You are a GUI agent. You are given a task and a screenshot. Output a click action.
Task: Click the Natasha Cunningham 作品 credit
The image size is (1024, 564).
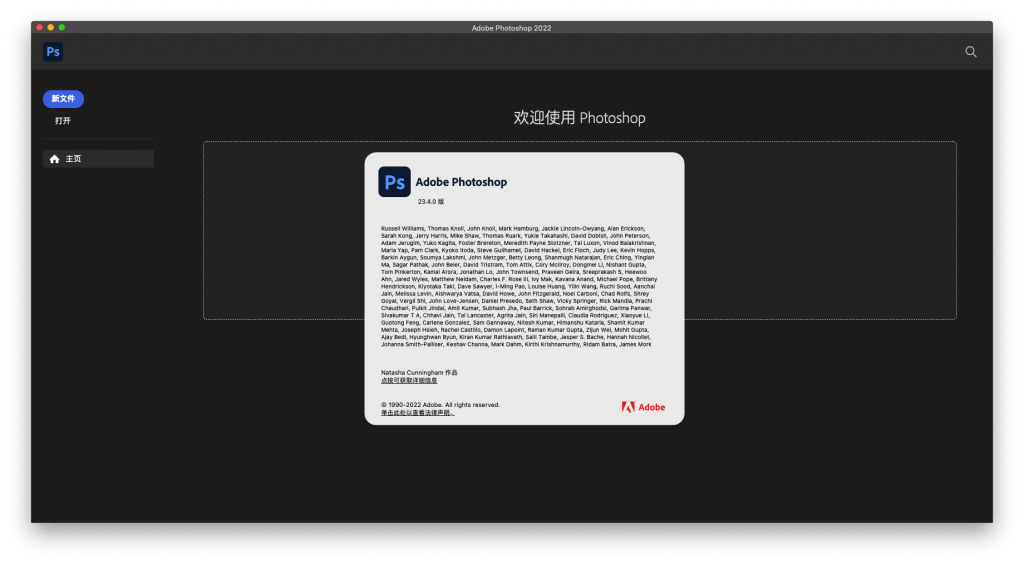point(419,373)
